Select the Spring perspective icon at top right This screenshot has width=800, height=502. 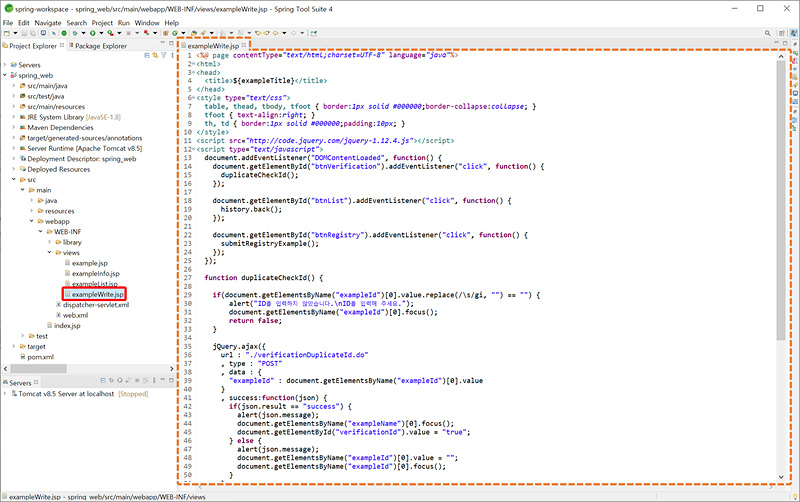pos(793,33)
